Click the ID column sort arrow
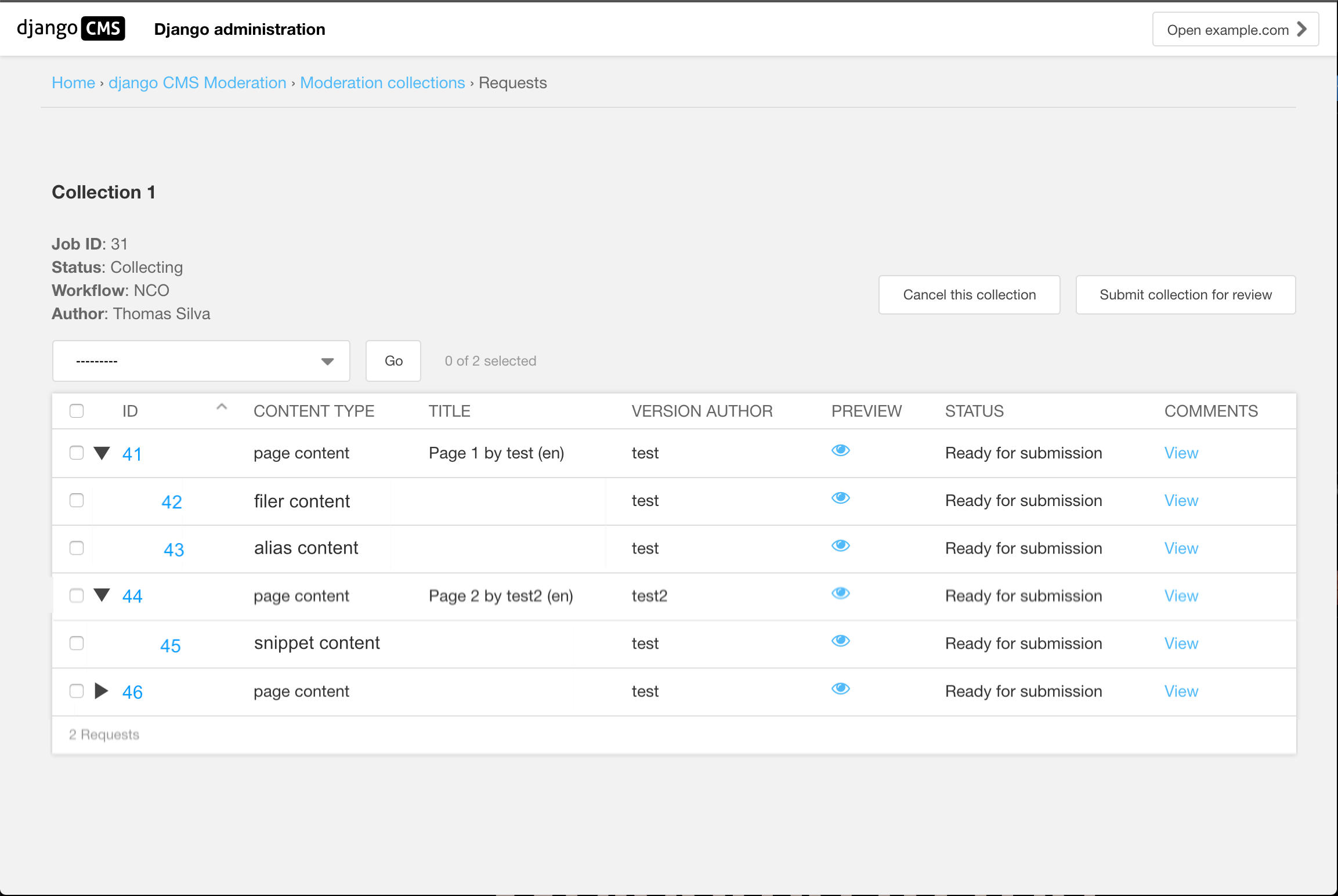This screenshot has height=896, width=1338. pyautogui.click(x=222, y=407)
